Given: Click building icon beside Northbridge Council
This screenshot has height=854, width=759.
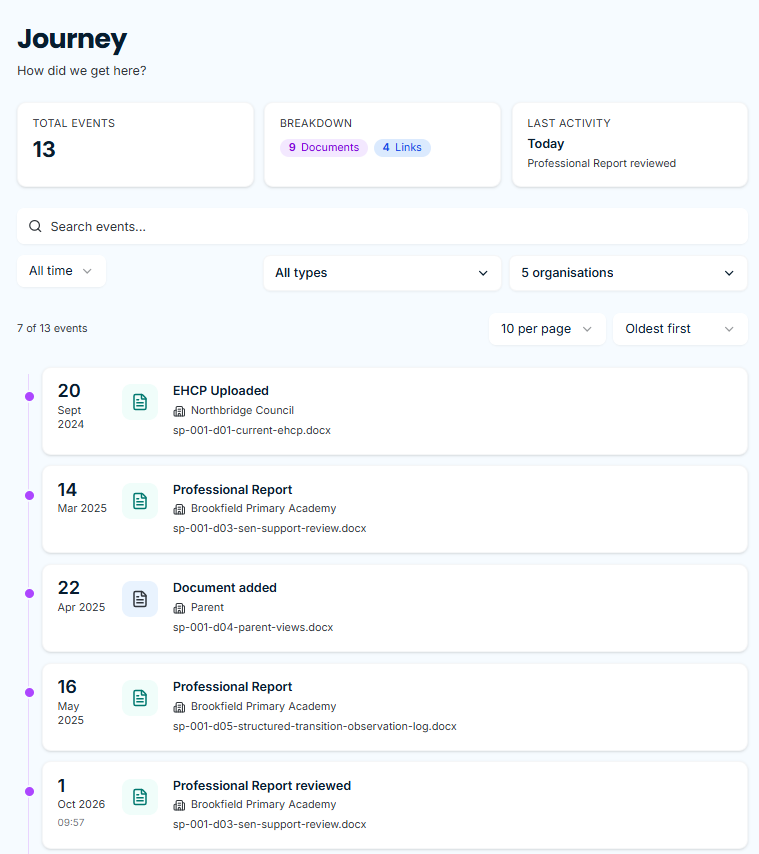Looking at the screenshot, I should tap(179, 411).
